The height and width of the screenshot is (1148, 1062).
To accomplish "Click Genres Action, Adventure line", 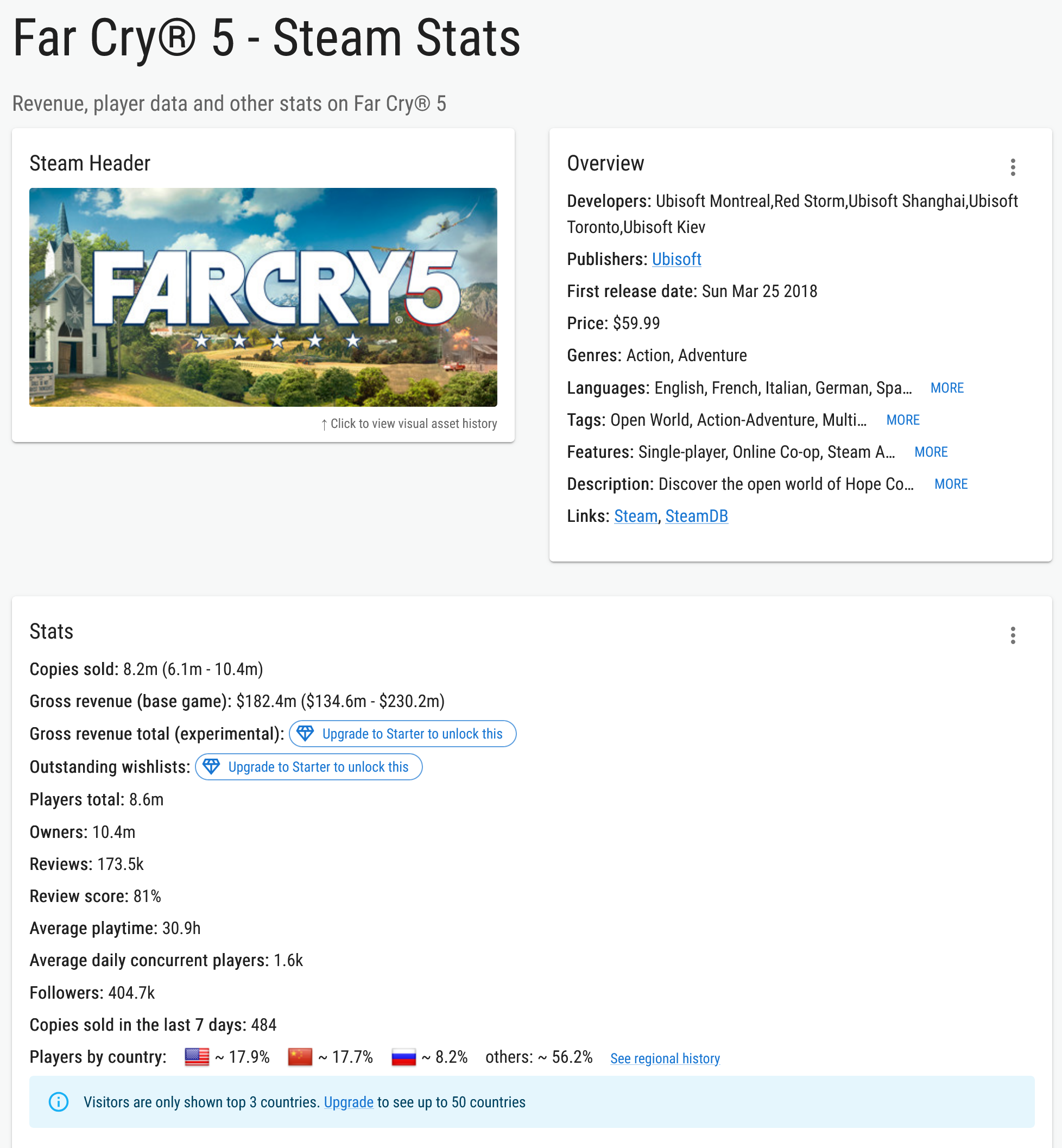I will 657,355.
